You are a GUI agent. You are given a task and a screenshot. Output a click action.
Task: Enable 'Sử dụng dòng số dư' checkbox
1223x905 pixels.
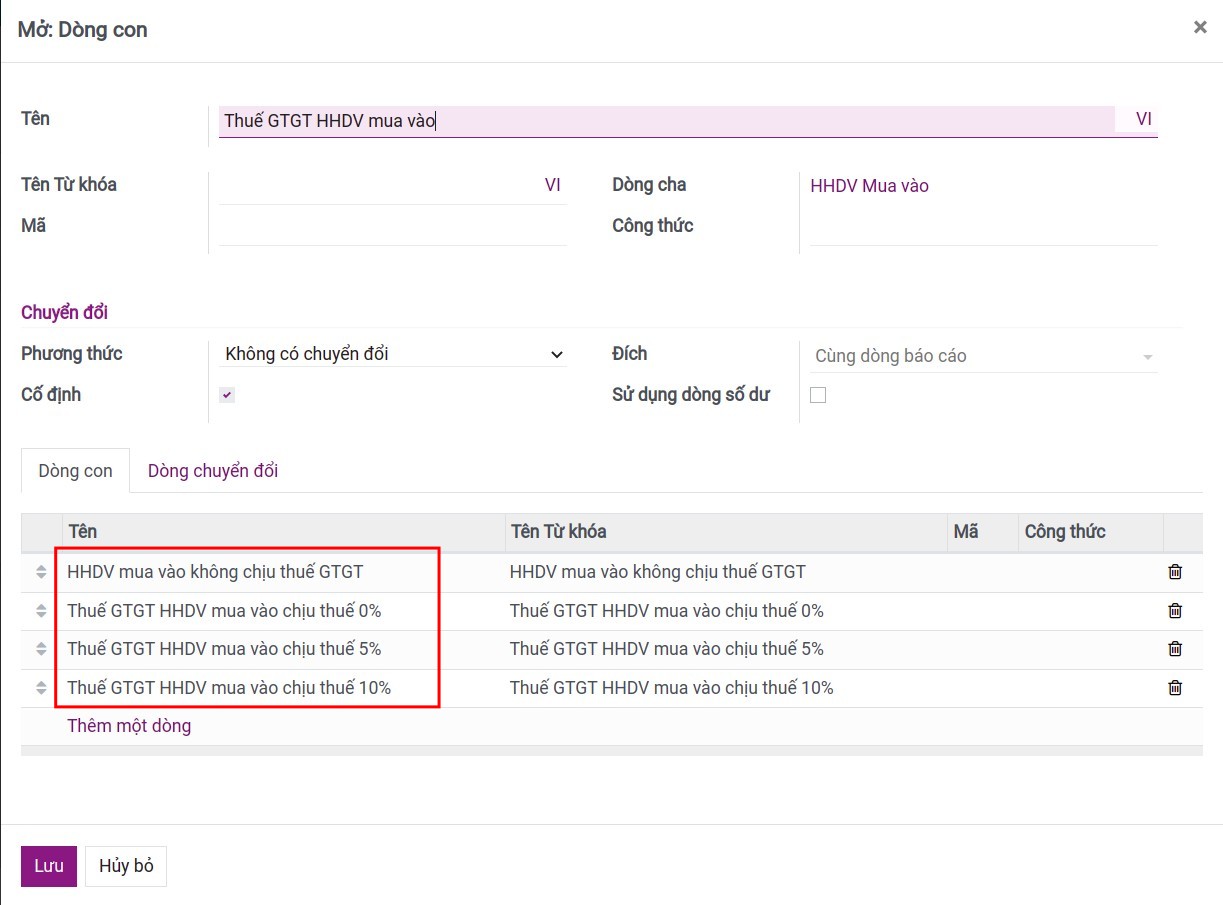point(818,395)
